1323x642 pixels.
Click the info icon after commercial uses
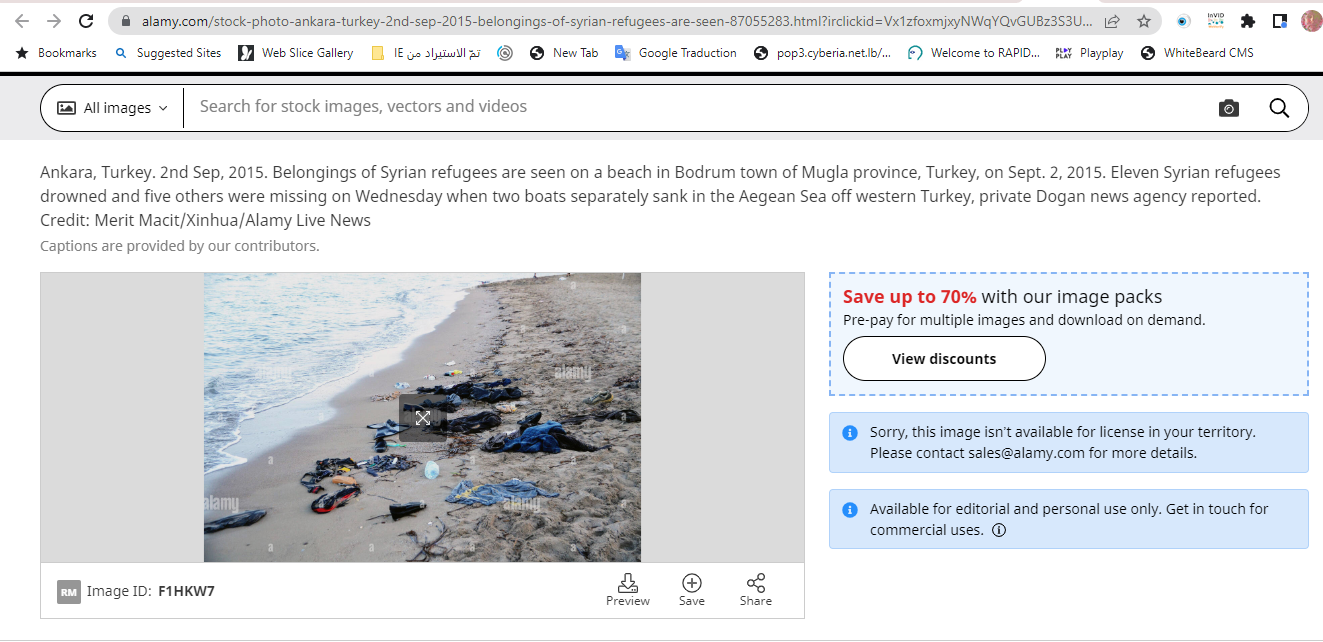tap(999, 530)
